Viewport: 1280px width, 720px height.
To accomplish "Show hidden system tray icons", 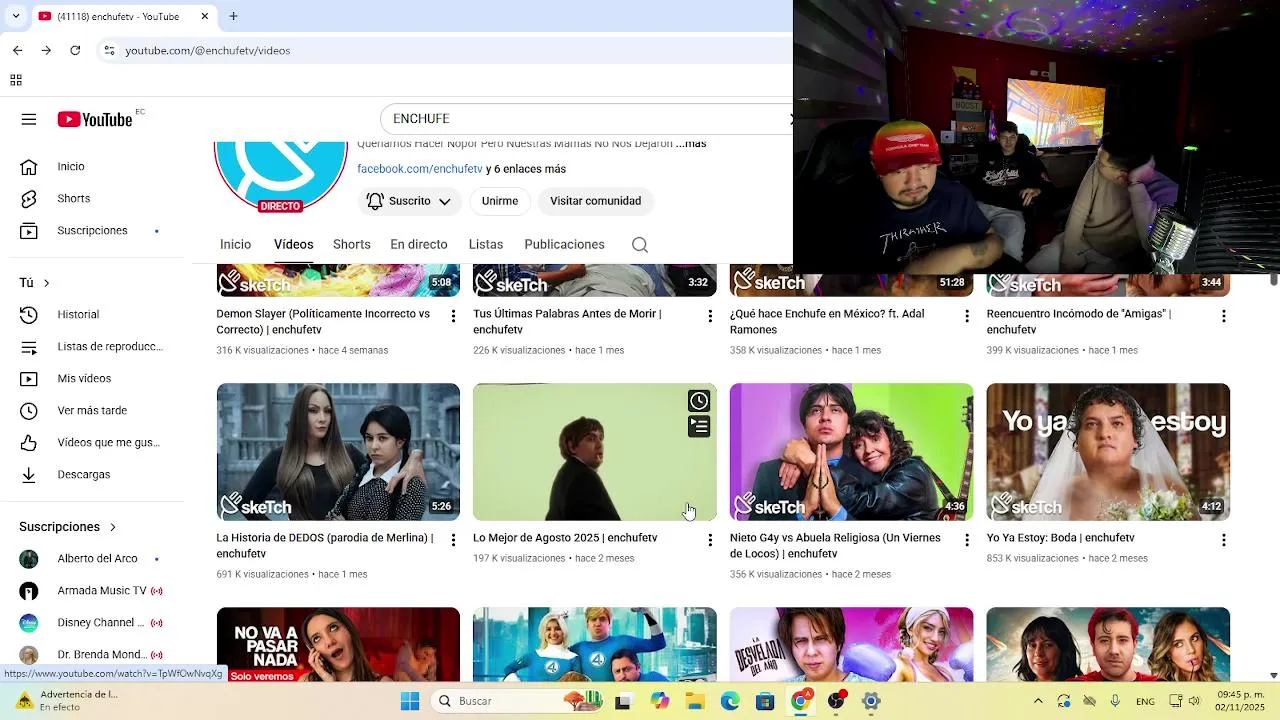I will tap(1038, 701).
